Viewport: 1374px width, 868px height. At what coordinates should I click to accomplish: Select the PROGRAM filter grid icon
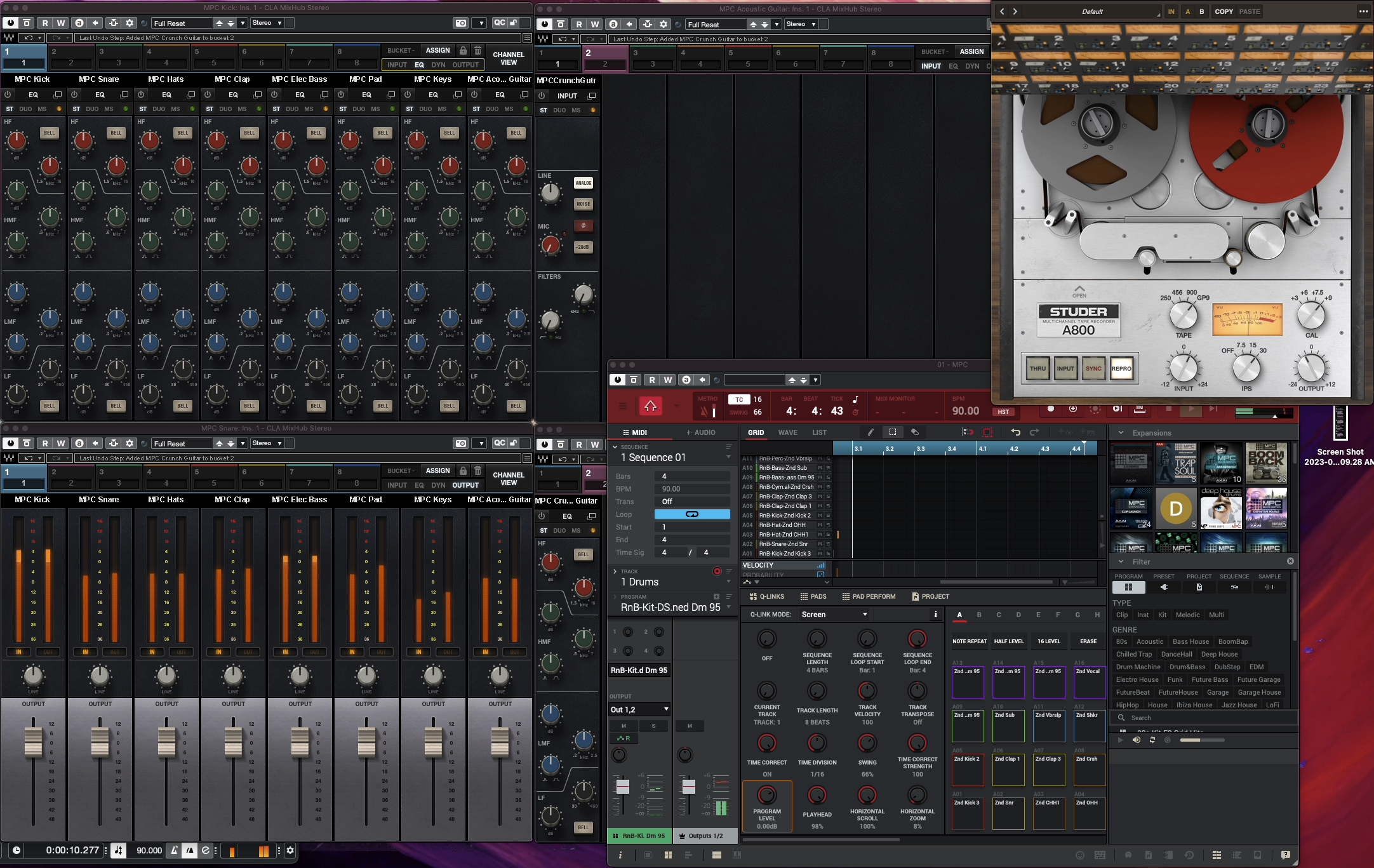(x=1128, y=587)
